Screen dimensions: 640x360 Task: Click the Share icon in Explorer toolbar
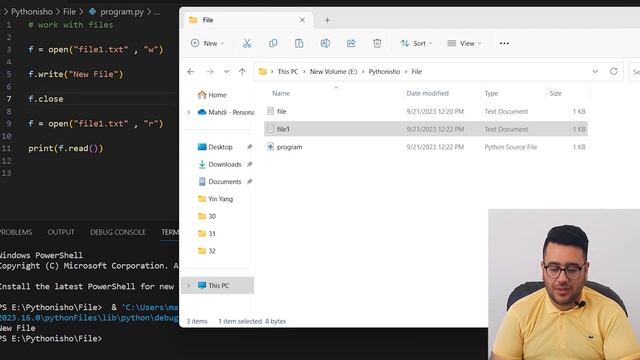coord(351,43)
